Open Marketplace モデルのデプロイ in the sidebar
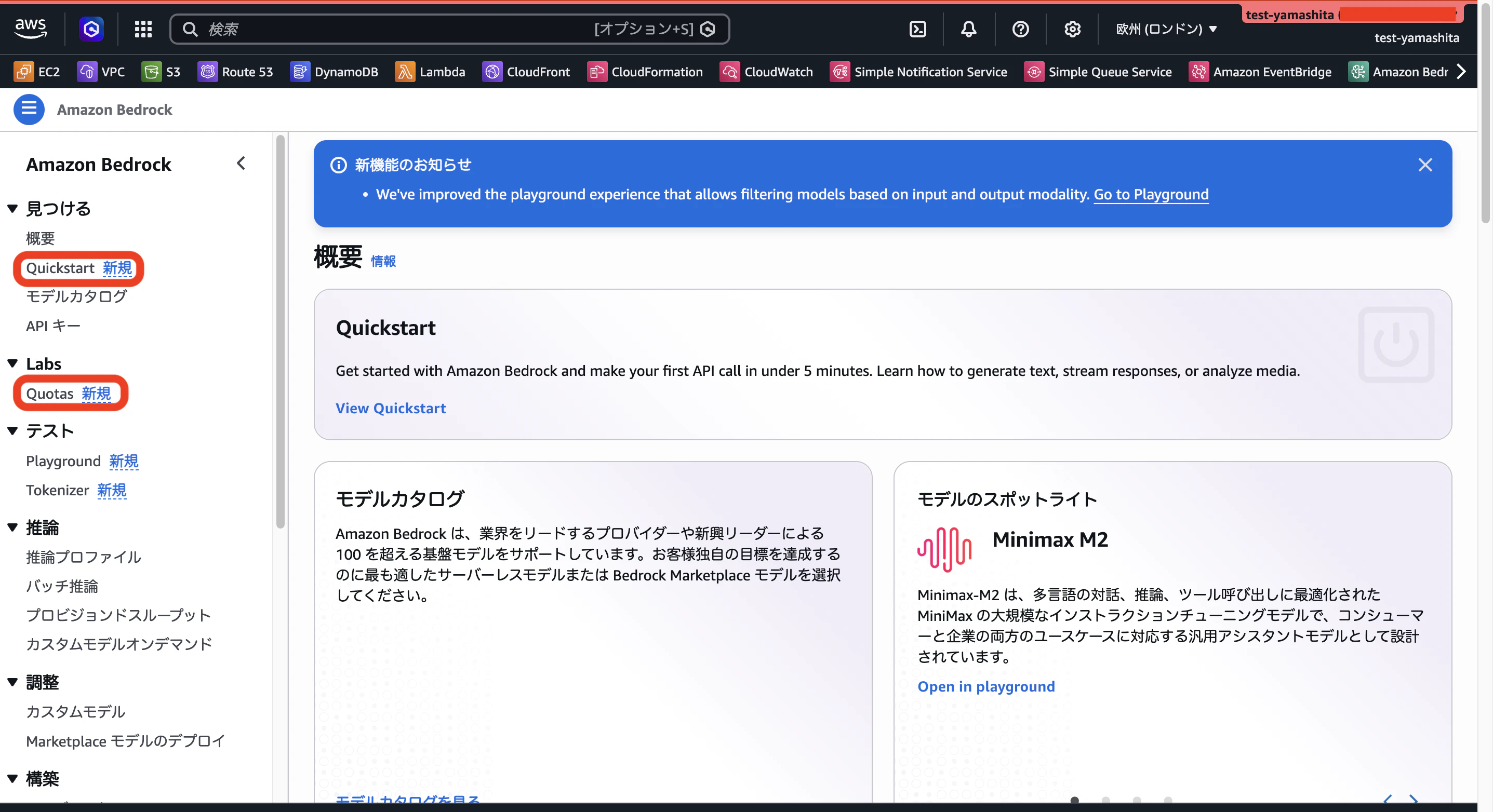Image resolution: width=1493 pixels, height=812 pixels. (x=126, y=741)
